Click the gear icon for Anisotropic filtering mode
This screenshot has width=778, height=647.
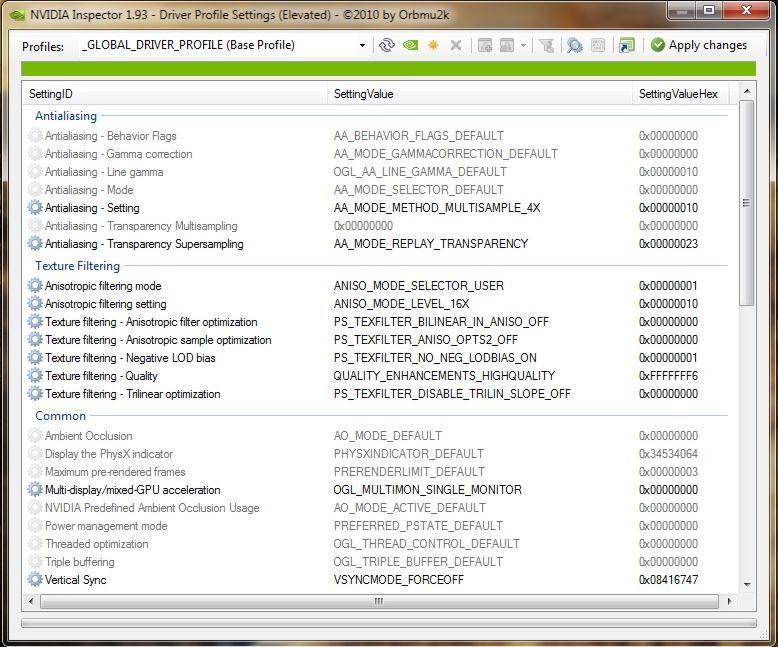35,285
